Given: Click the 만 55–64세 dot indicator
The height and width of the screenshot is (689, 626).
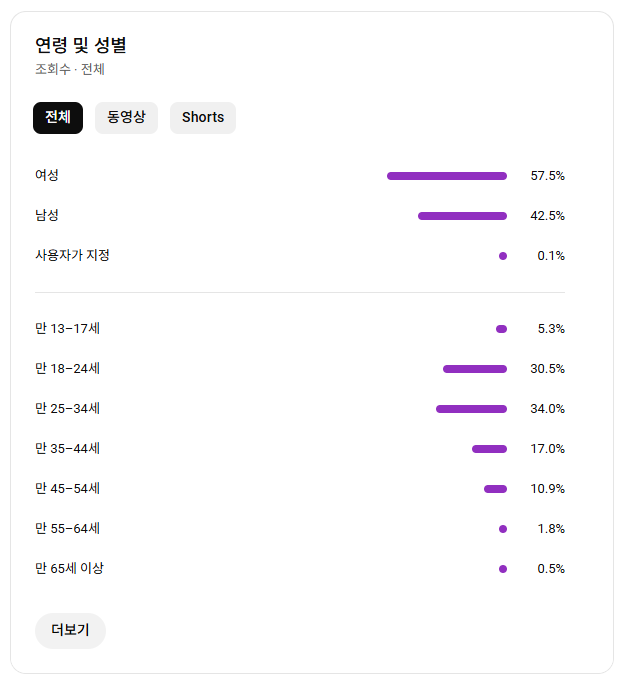Looking at the screenshot, I should 503,529.
